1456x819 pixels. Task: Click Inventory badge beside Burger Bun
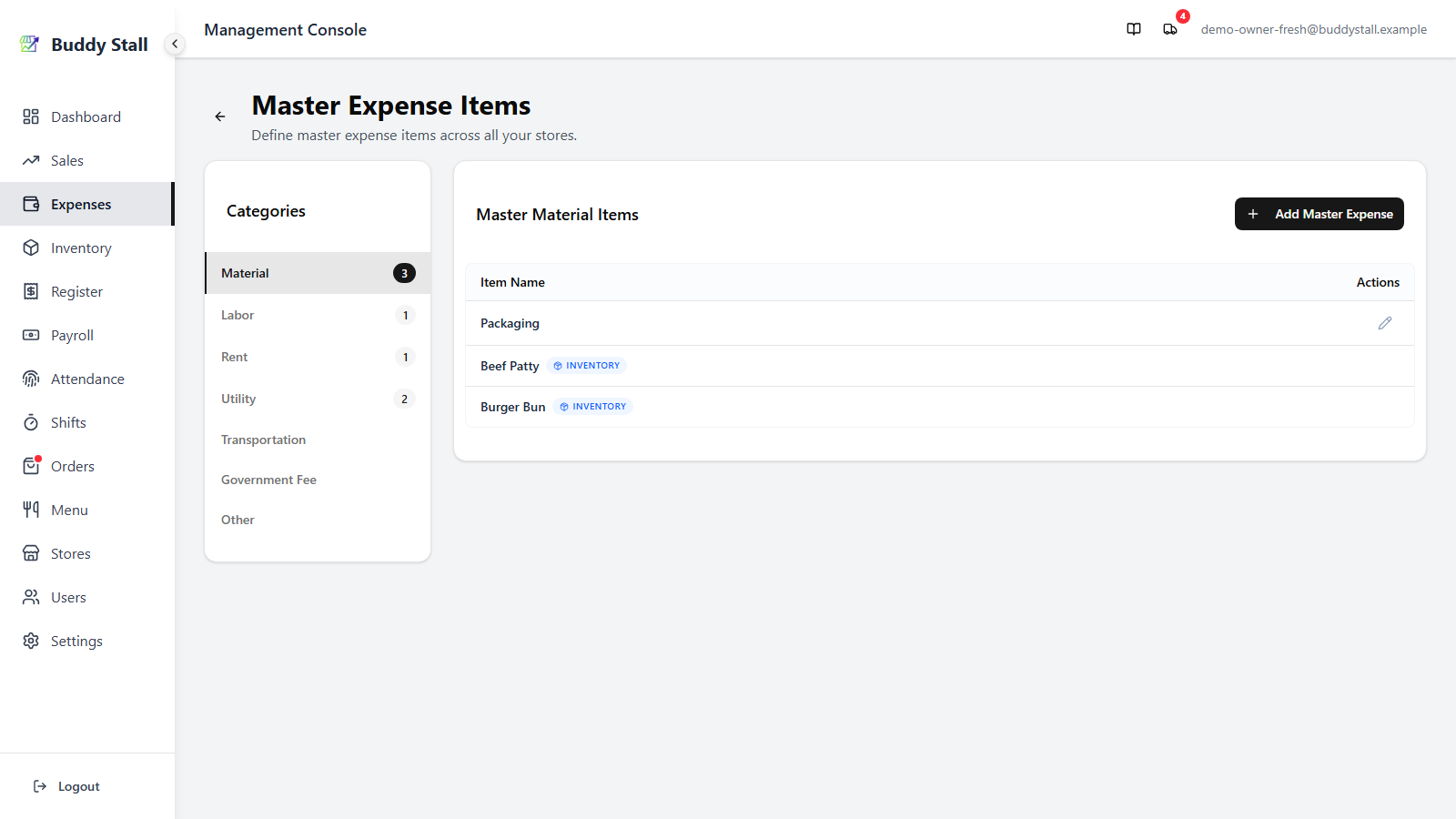pyautogui.click(x=593, y=407)
